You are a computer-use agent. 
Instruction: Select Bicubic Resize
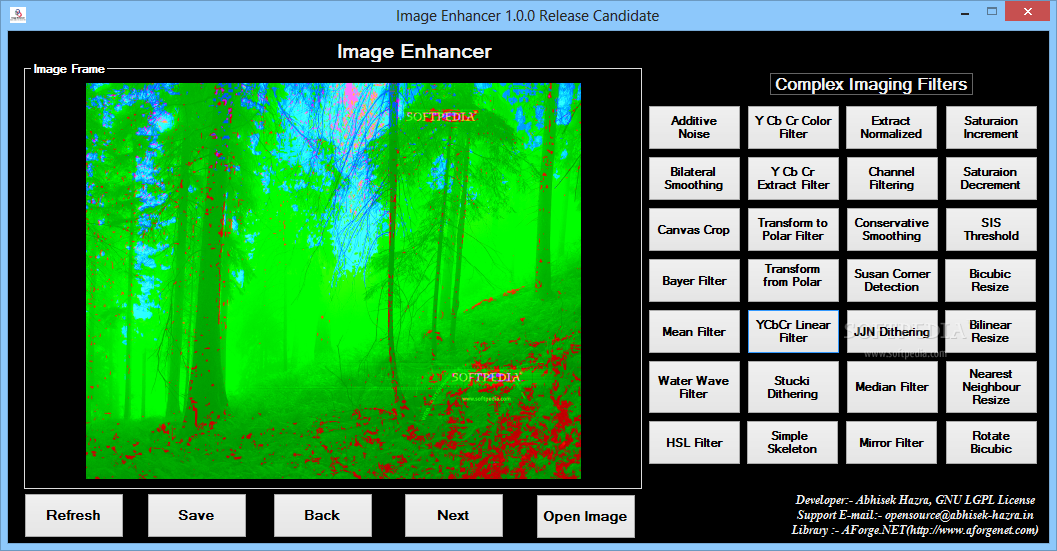tap(991, 281)
